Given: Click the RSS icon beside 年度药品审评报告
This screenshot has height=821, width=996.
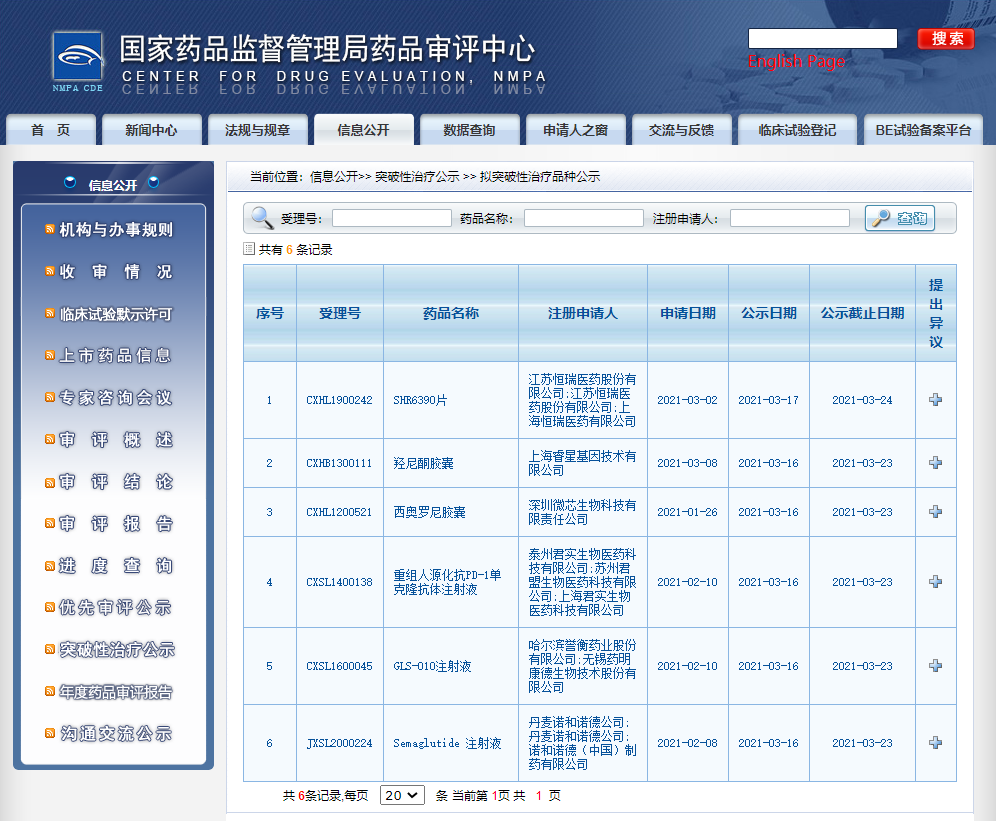Looking at the screenshot, I should (x=50, y=691).
